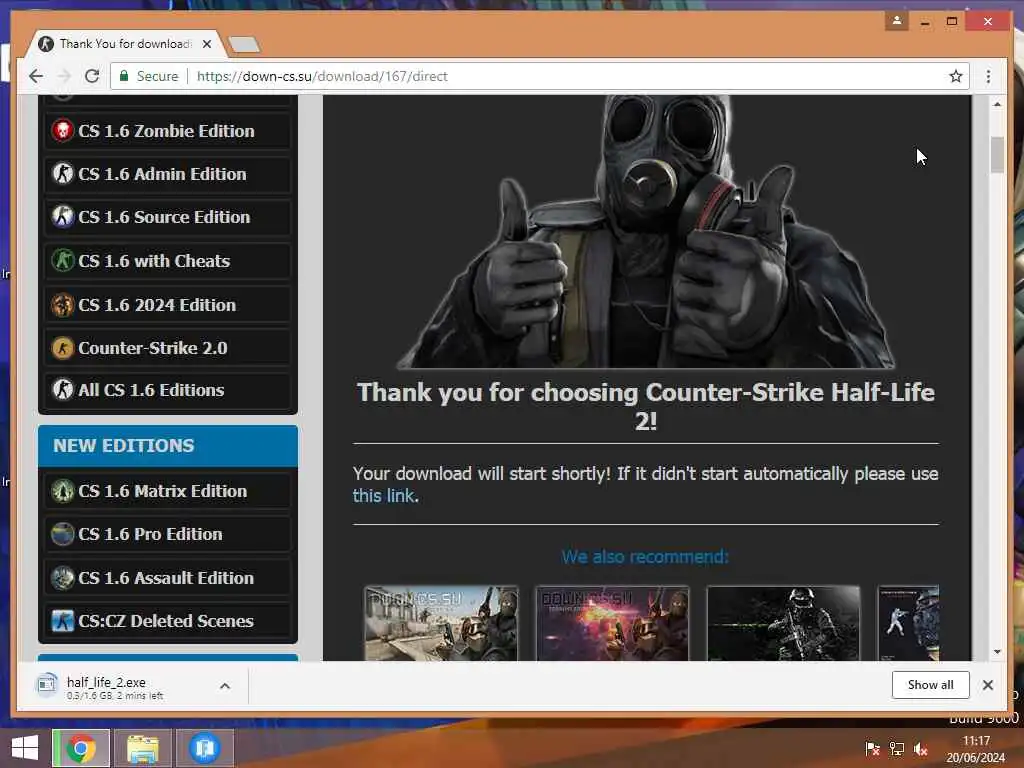This screenshot has width=1024, height=768.
Task: Click the gas mask soldier image
Action: [645, 232]
